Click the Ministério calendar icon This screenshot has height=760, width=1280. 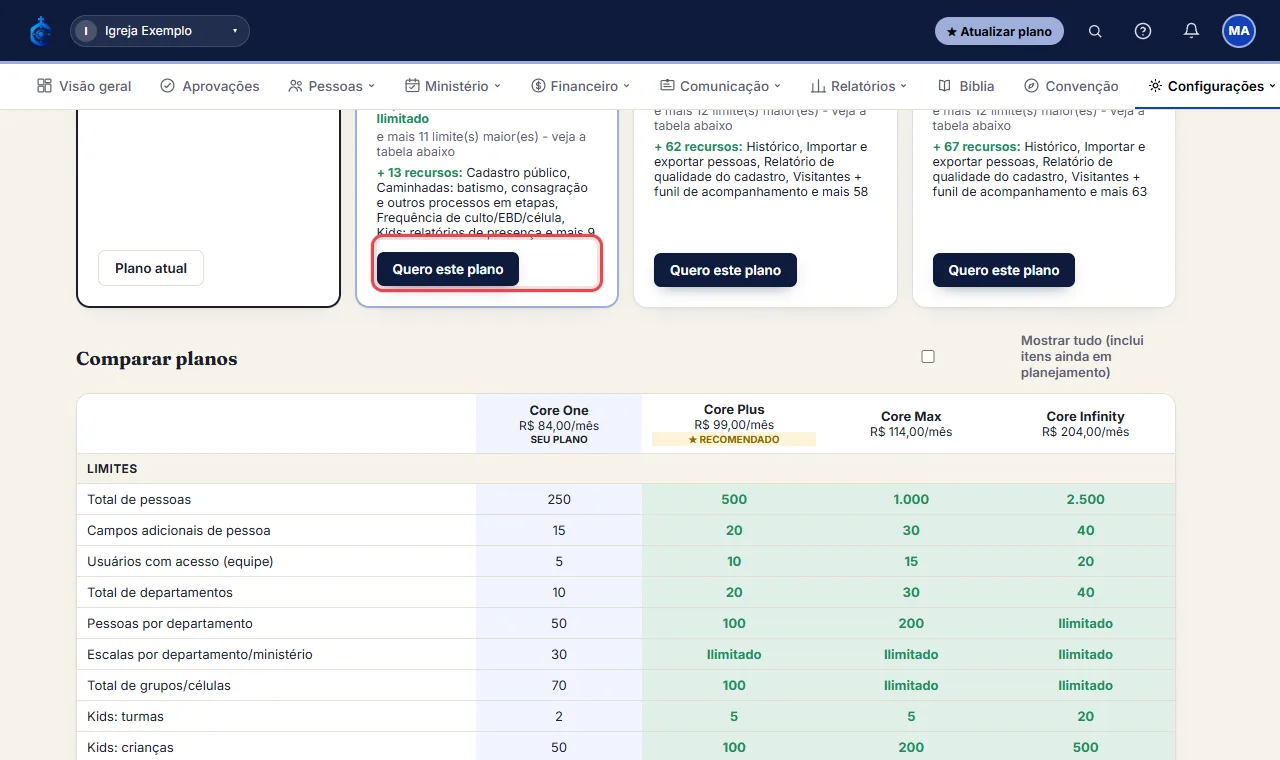tap(412, 86)
